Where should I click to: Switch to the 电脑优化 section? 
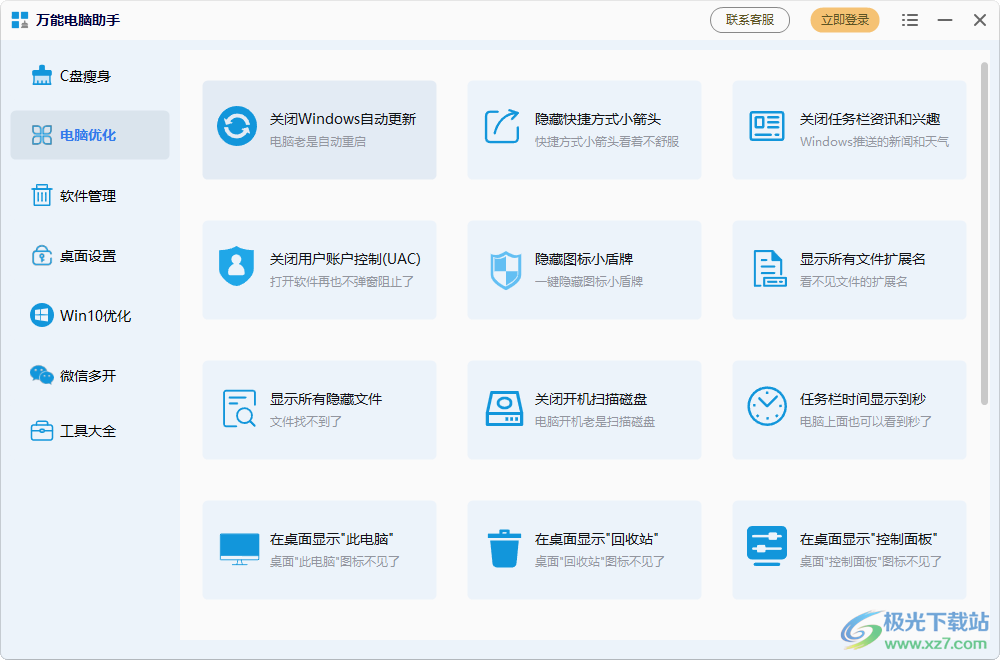[89, 134]
